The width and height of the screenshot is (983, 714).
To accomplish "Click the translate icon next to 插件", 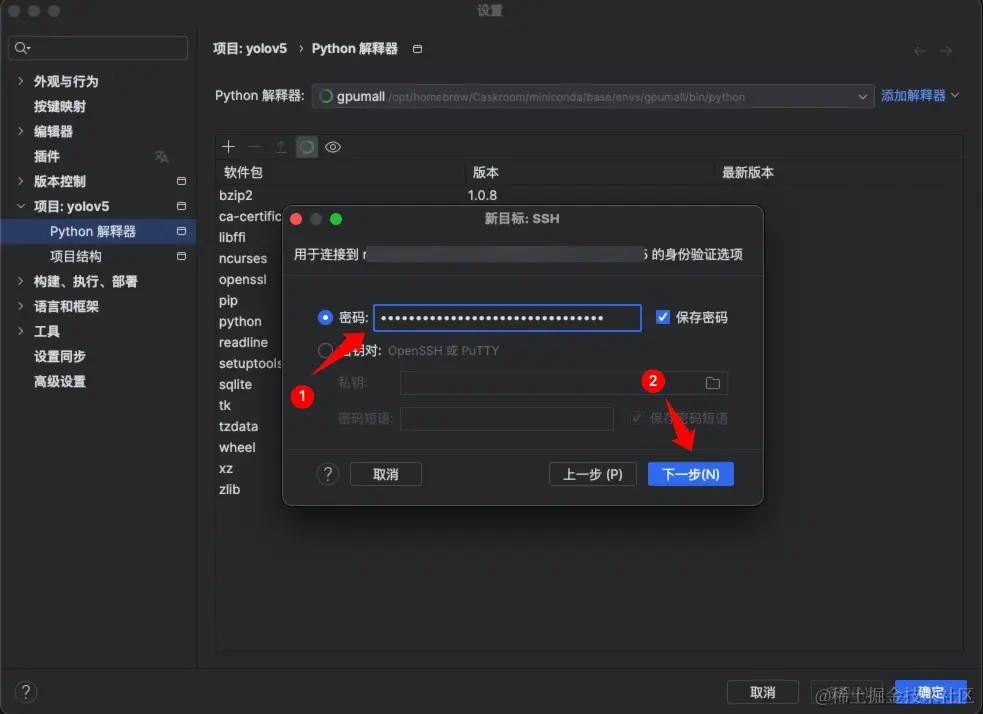I will 161,156.
